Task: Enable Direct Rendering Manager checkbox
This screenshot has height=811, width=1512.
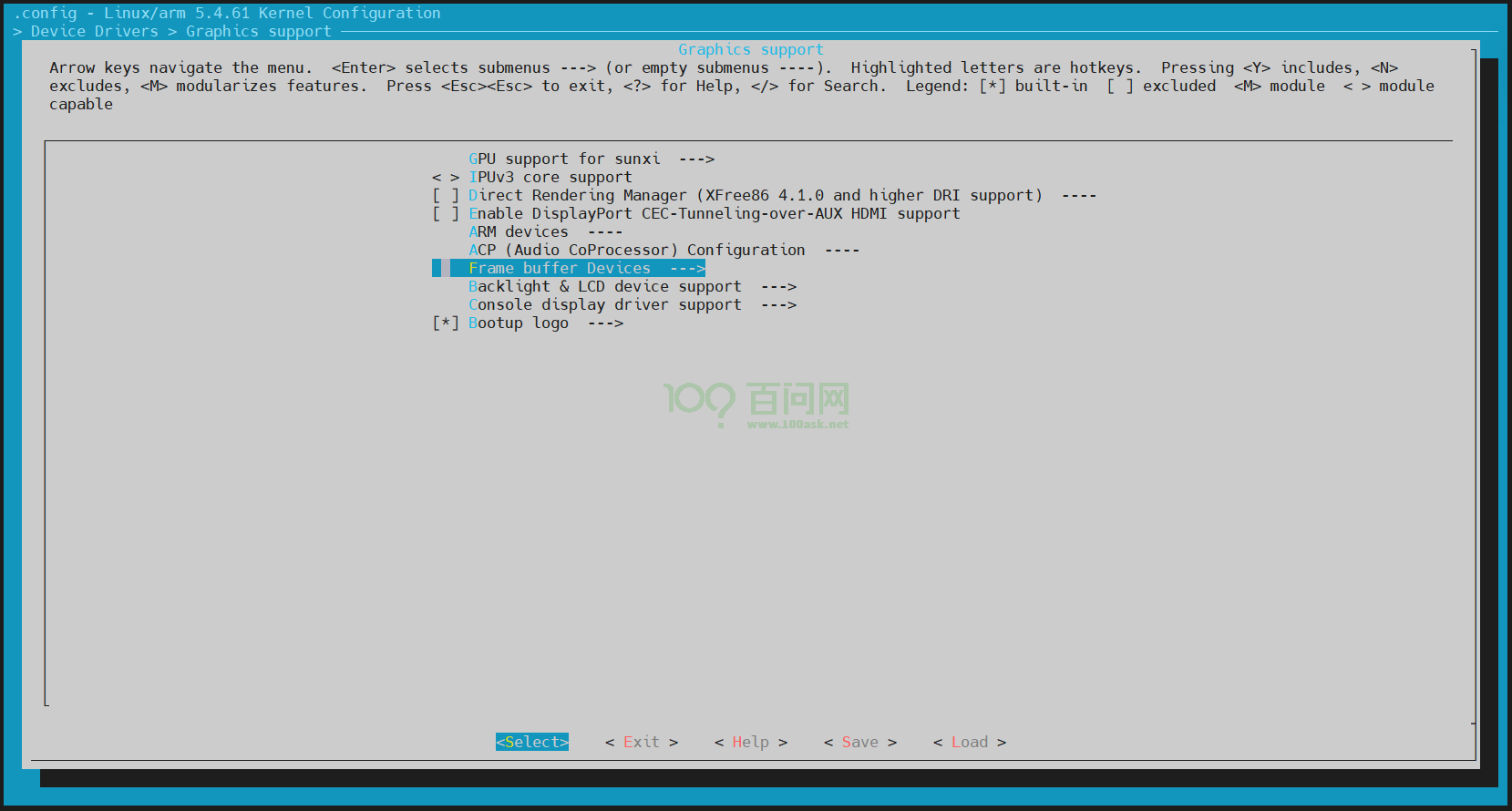Action: (x=445, y=195)
